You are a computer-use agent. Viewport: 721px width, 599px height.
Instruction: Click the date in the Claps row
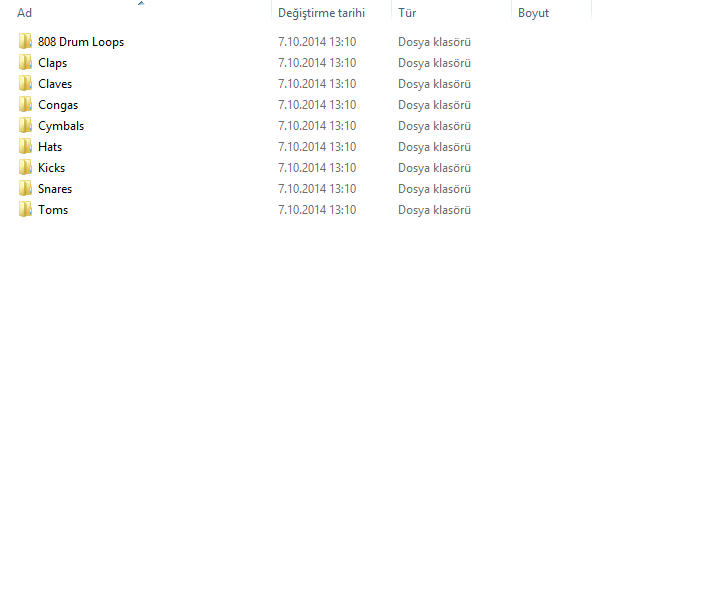(x=317, y=63)
